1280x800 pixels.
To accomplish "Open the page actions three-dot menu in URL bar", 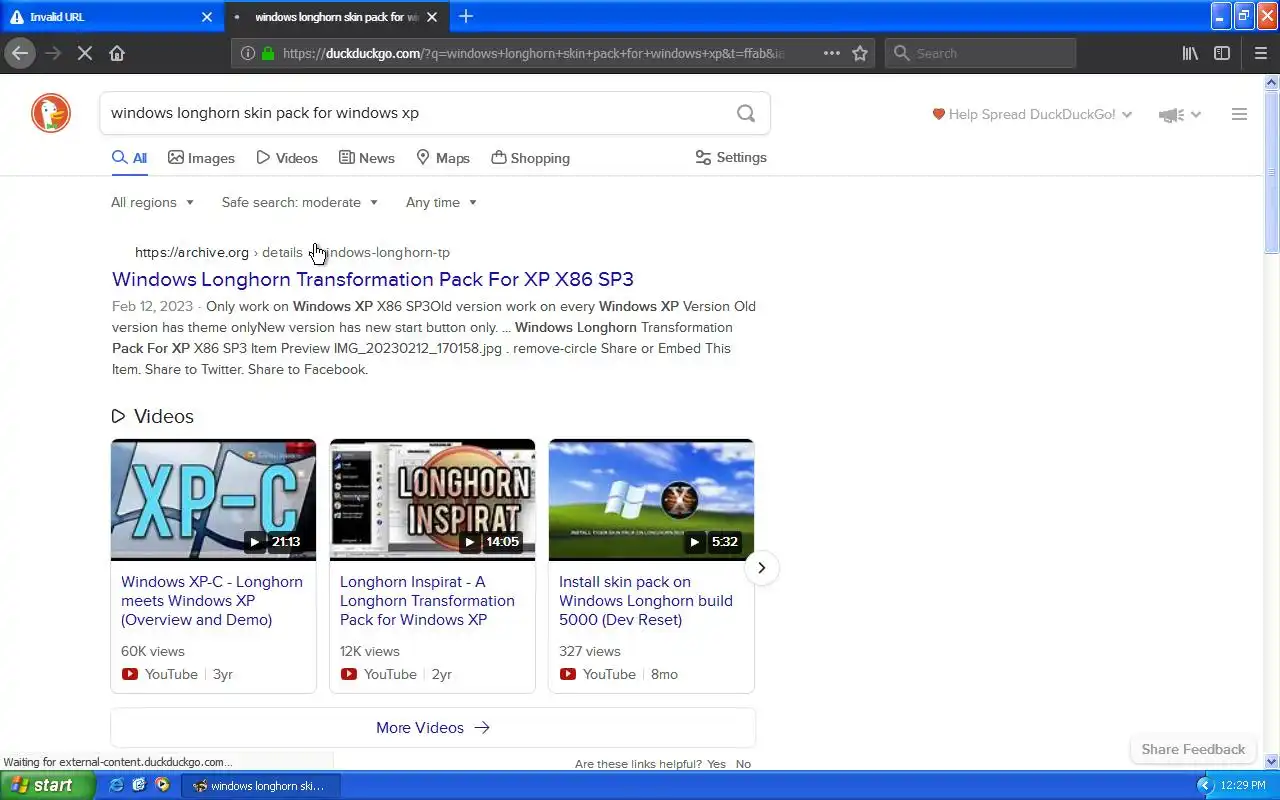I will [832, 53].
